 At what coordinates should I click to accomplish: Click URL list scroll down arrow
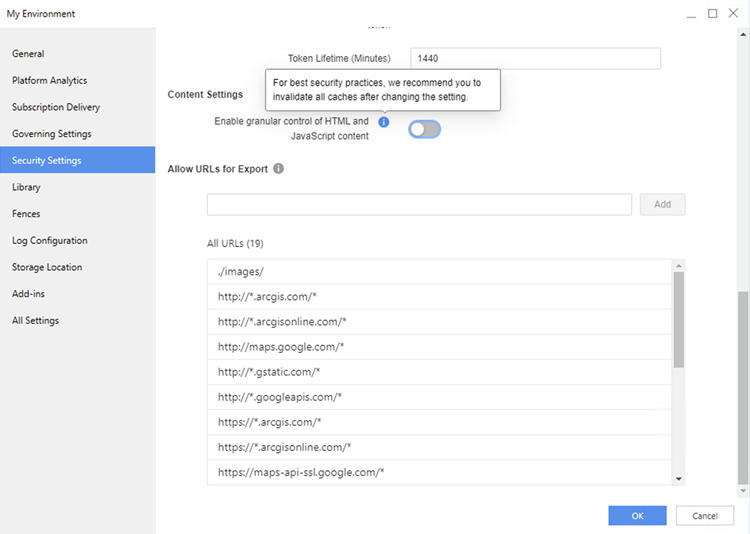coord(679,479)
